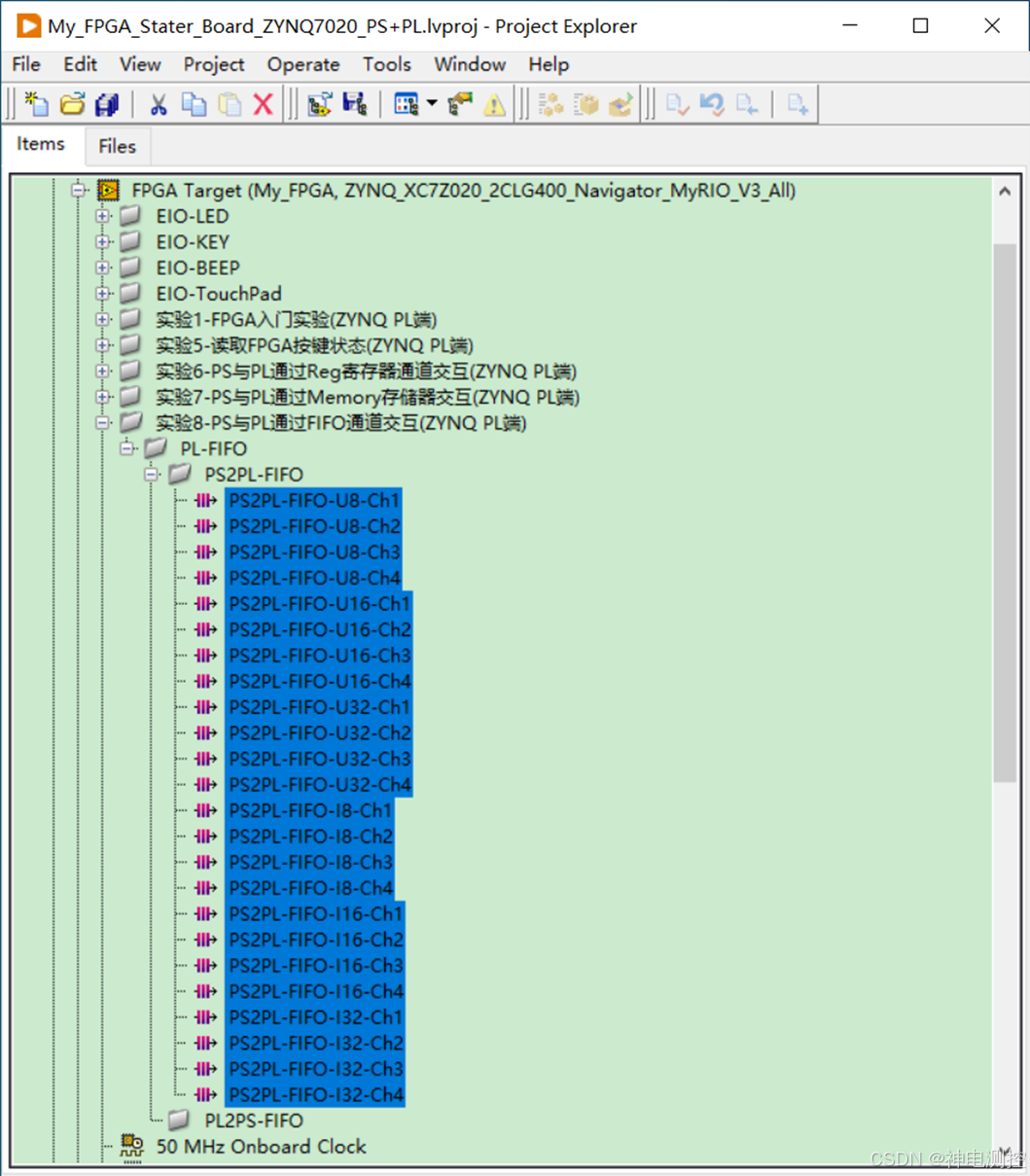Select PS2PL-FIFO-I8-Ch1 item
This screenshot has width=1030, height=1176.
310,810
